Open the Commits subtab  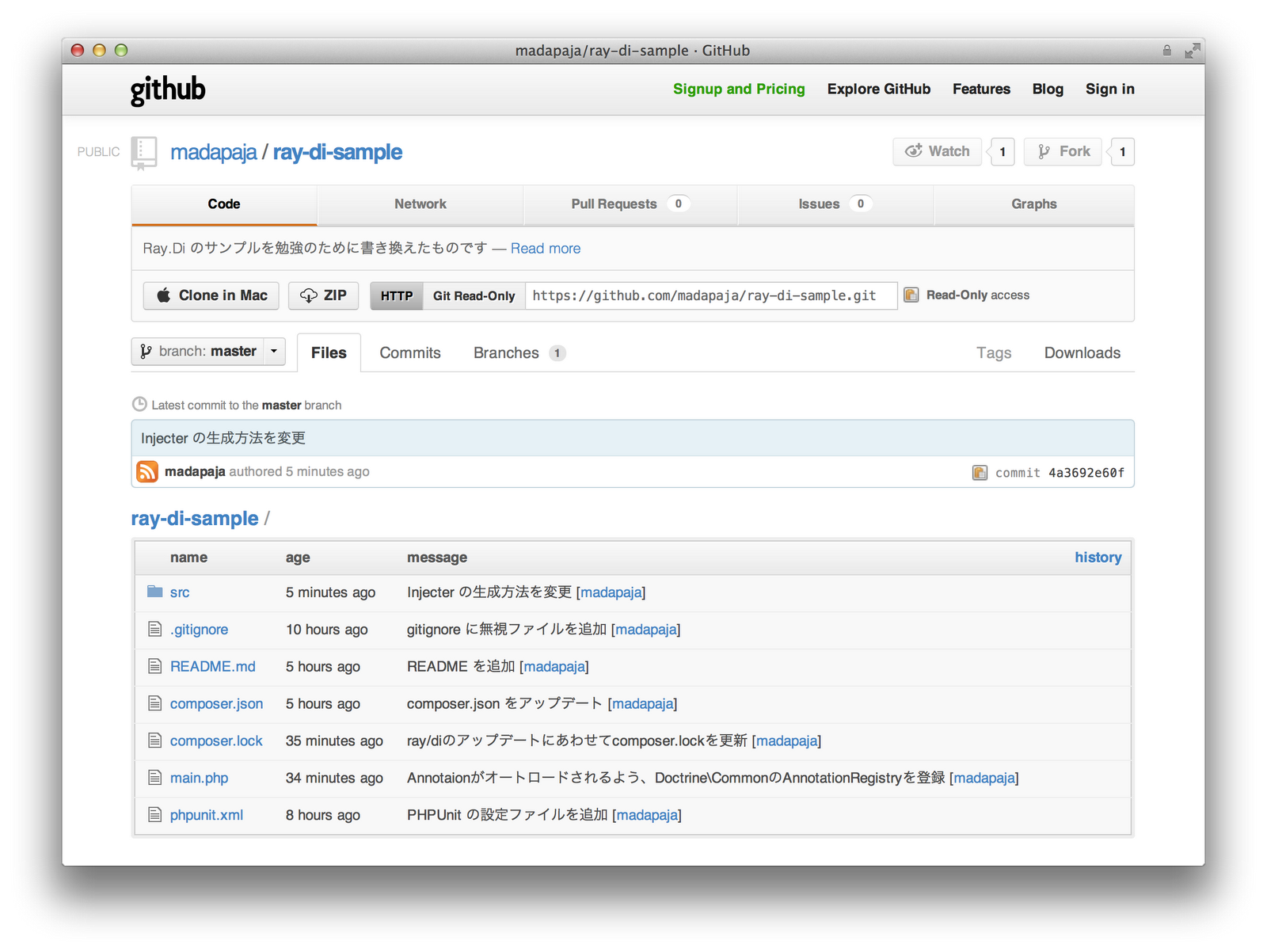coord(410,352)
